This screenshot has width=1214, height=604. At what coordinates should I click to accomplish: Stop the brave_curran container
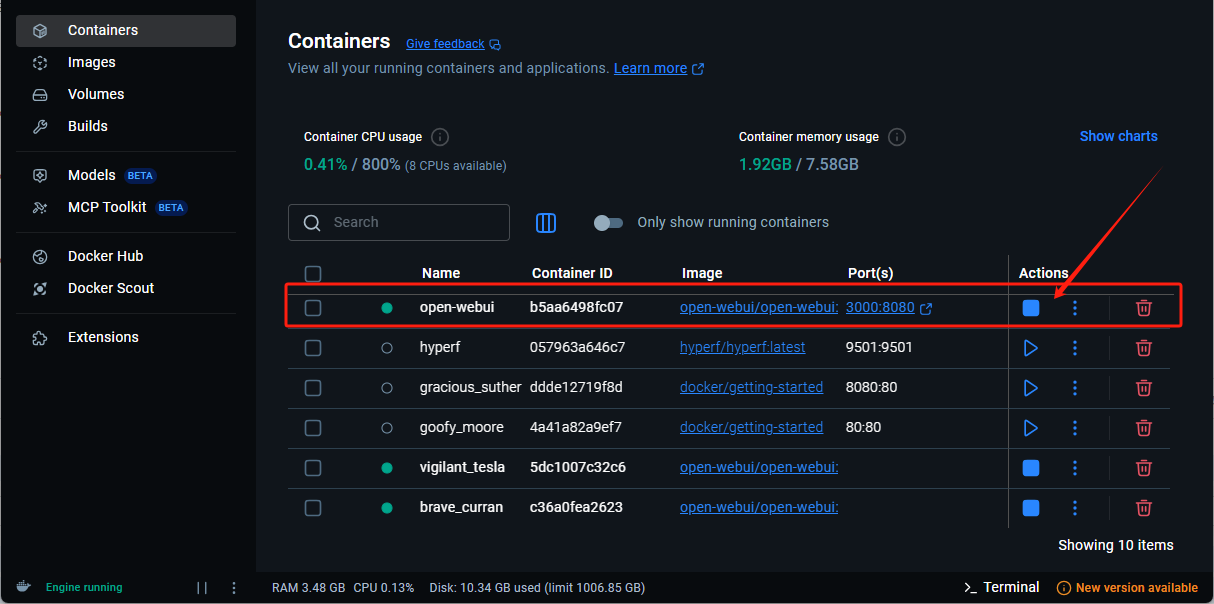point(1031,508)
